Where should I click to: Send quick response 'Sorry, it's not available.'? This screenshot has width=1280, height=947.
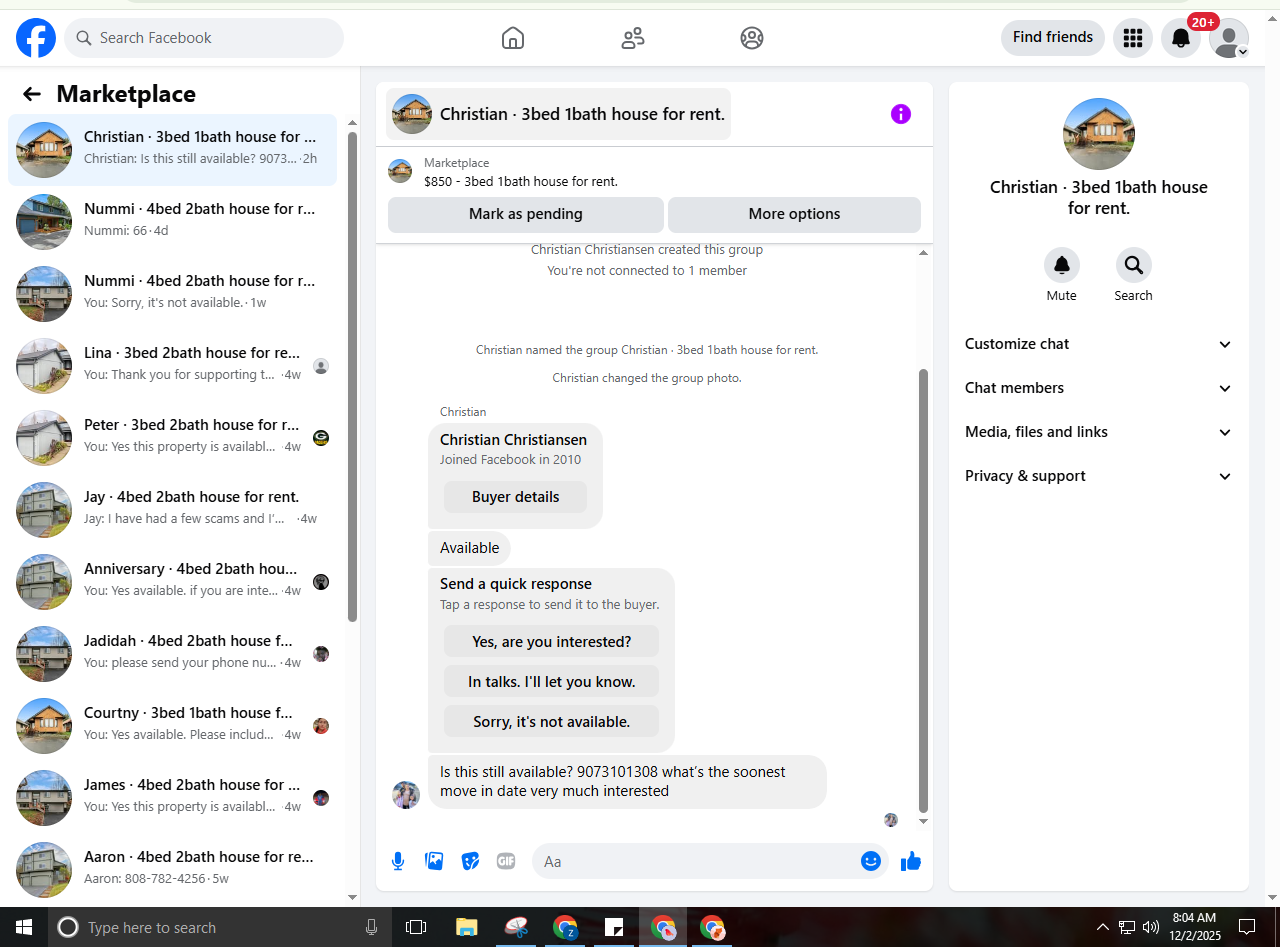click(x=551, y=722)
